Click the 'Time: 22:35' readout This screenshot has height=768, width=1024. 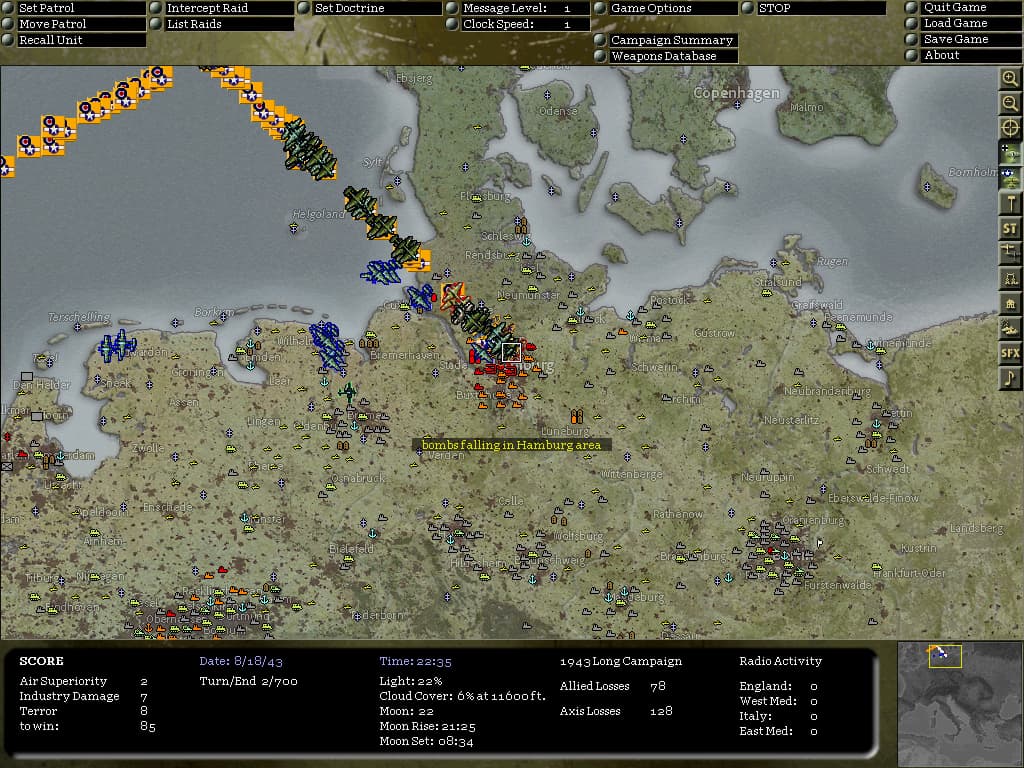415,661
